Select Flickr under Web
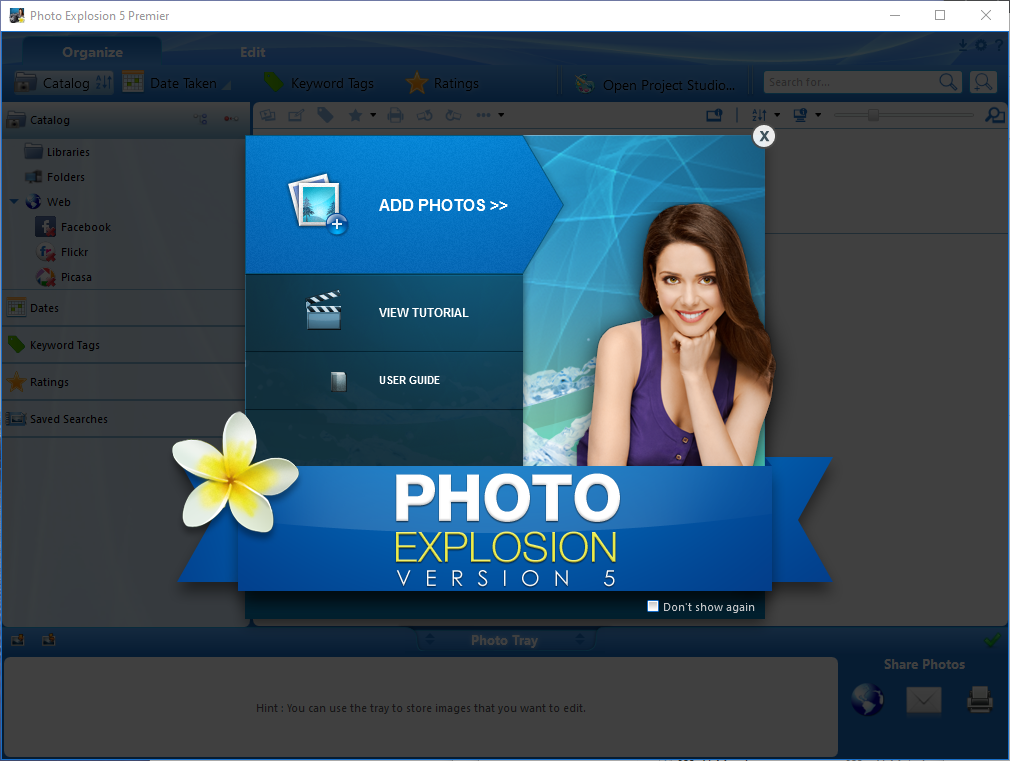 62,252
